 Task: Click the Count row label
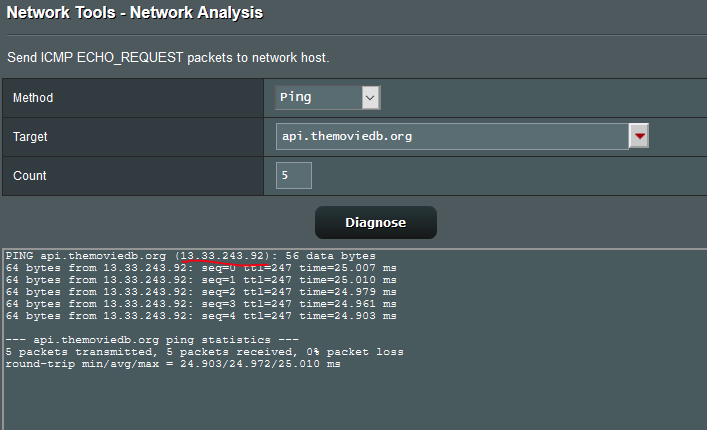30,176
